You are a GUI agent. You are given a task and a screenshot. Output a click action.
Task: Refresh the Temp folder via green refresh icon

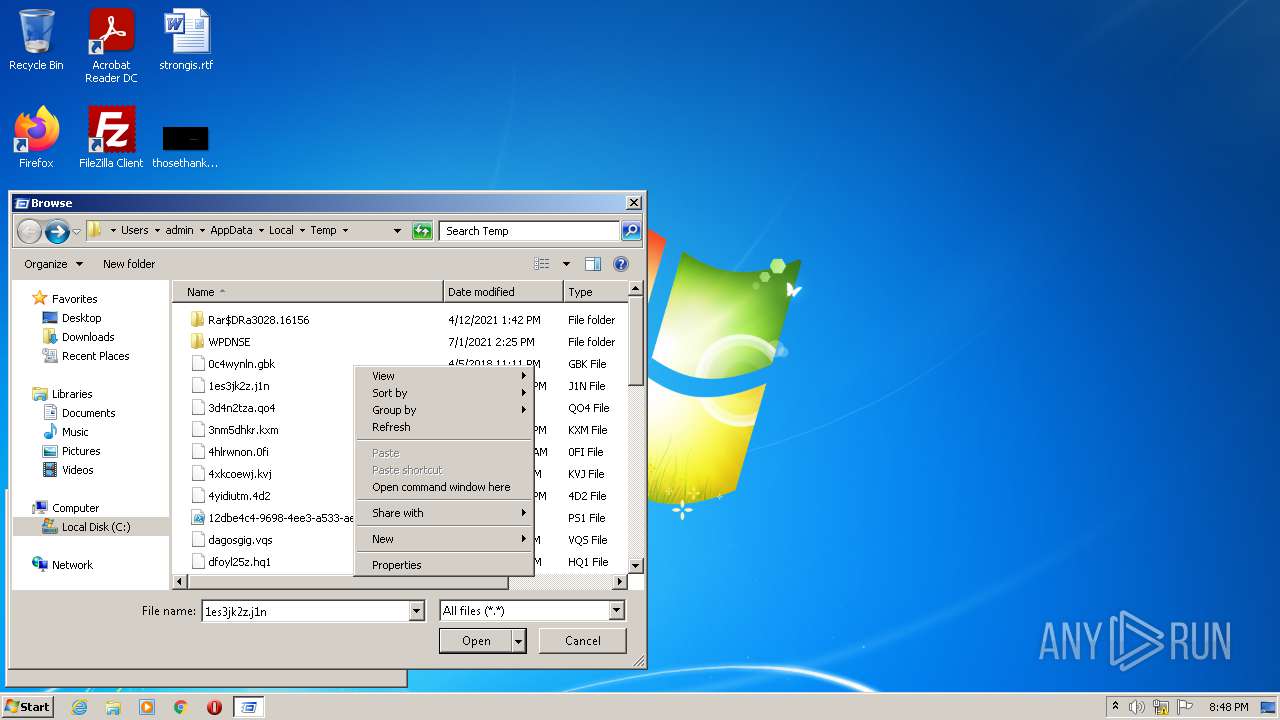pyautogui.click(x=422, y=231)
